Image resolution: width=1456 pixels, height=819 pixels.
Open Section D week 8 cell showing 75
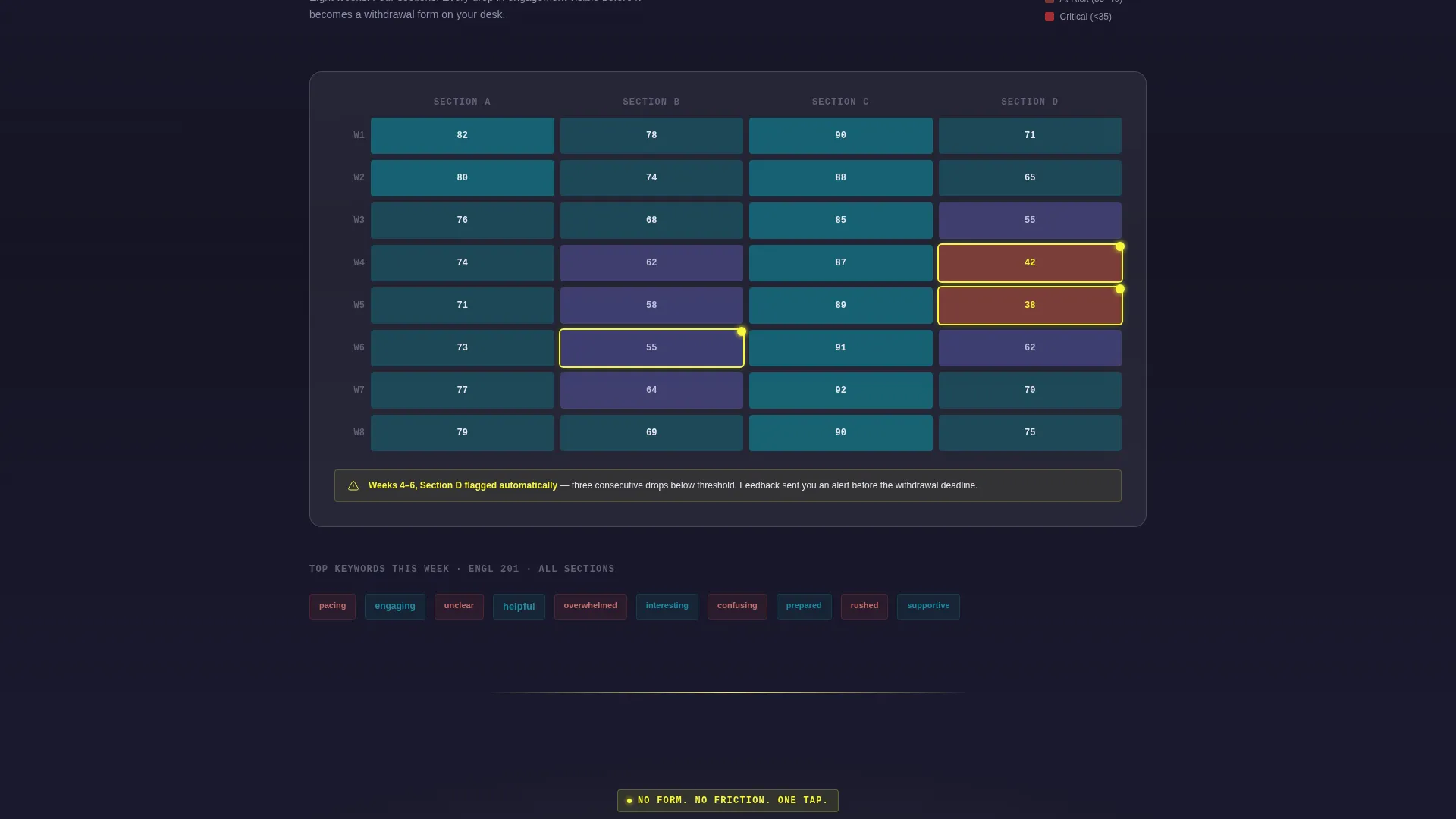coord(1030,433)
